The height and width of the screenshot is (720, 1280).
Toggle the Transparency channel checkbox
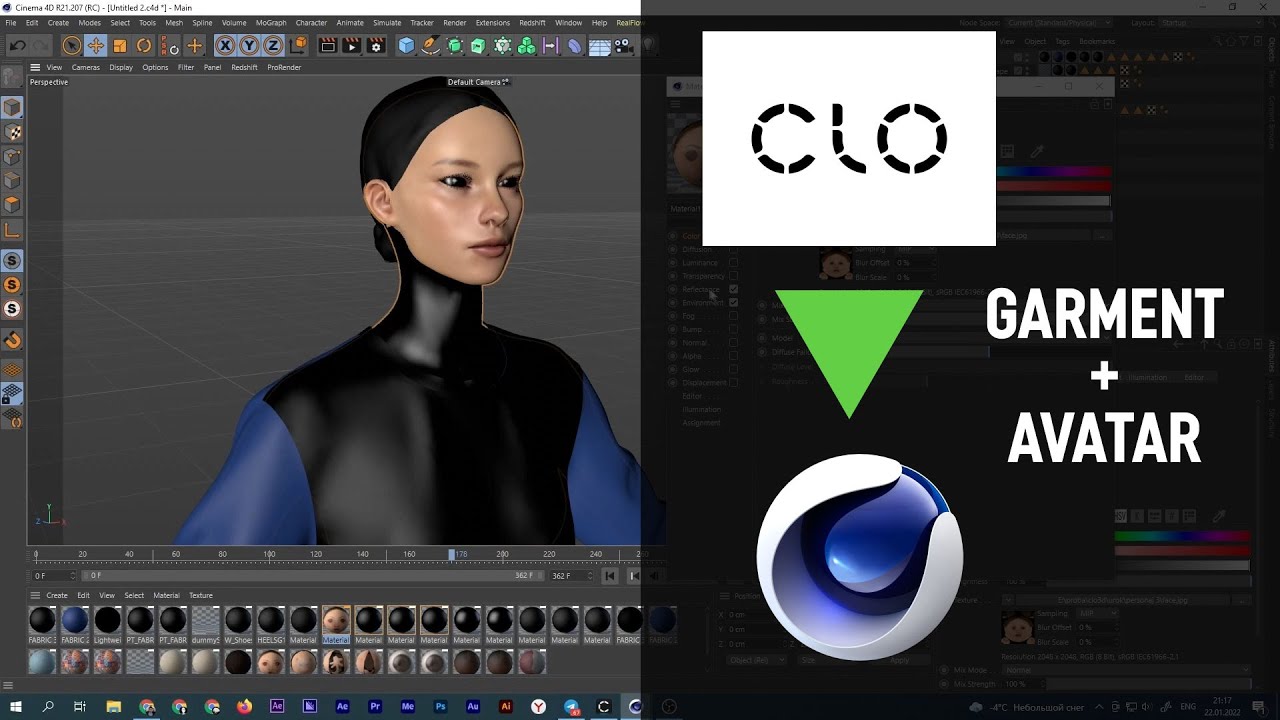point(733,276)
